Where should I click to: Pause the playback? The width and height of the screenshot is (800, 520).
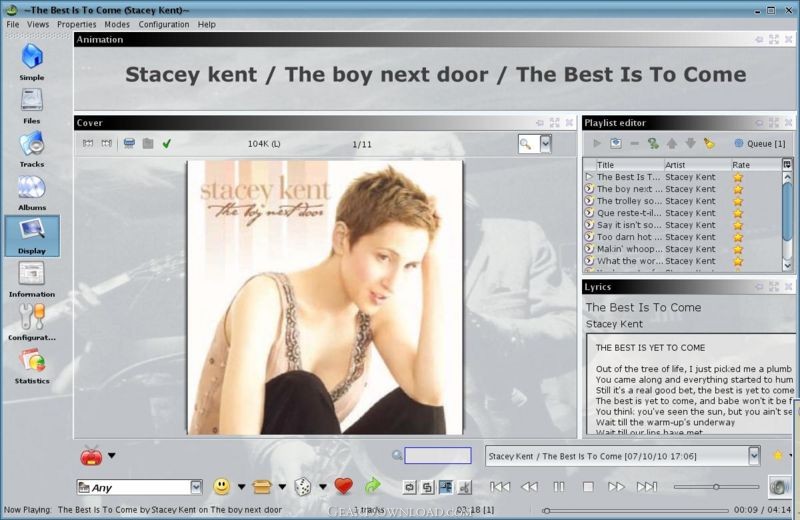coord(559,487)
